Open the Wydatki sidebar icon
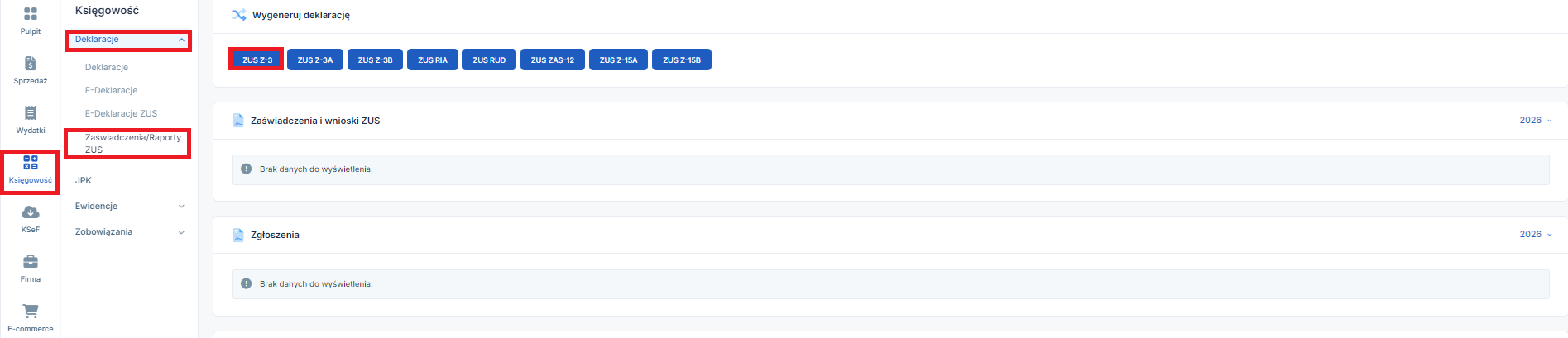The image size is (1568, 338). (x=31, y=113)
